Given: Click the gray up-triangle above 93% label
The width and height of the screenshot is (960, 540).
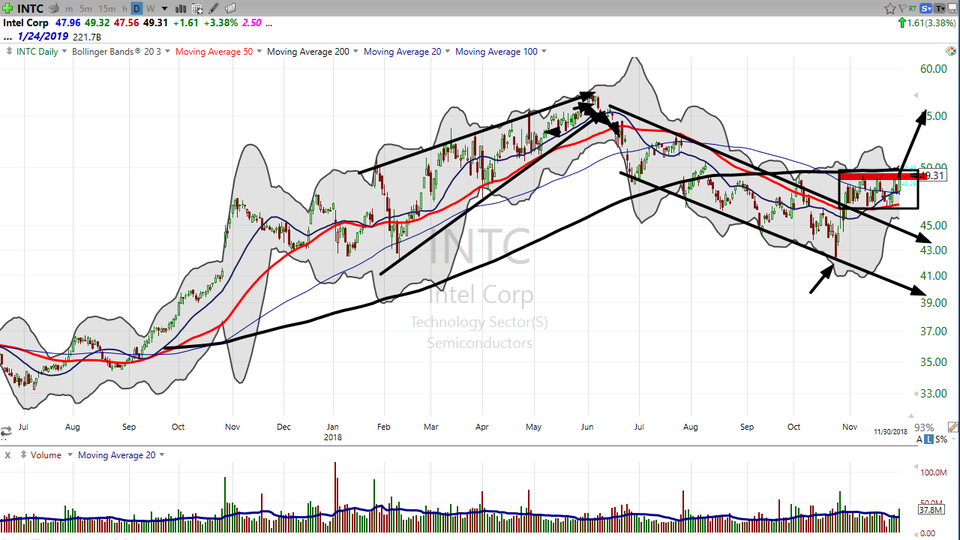Looking at the screenshot, I should tap(910, 416).
